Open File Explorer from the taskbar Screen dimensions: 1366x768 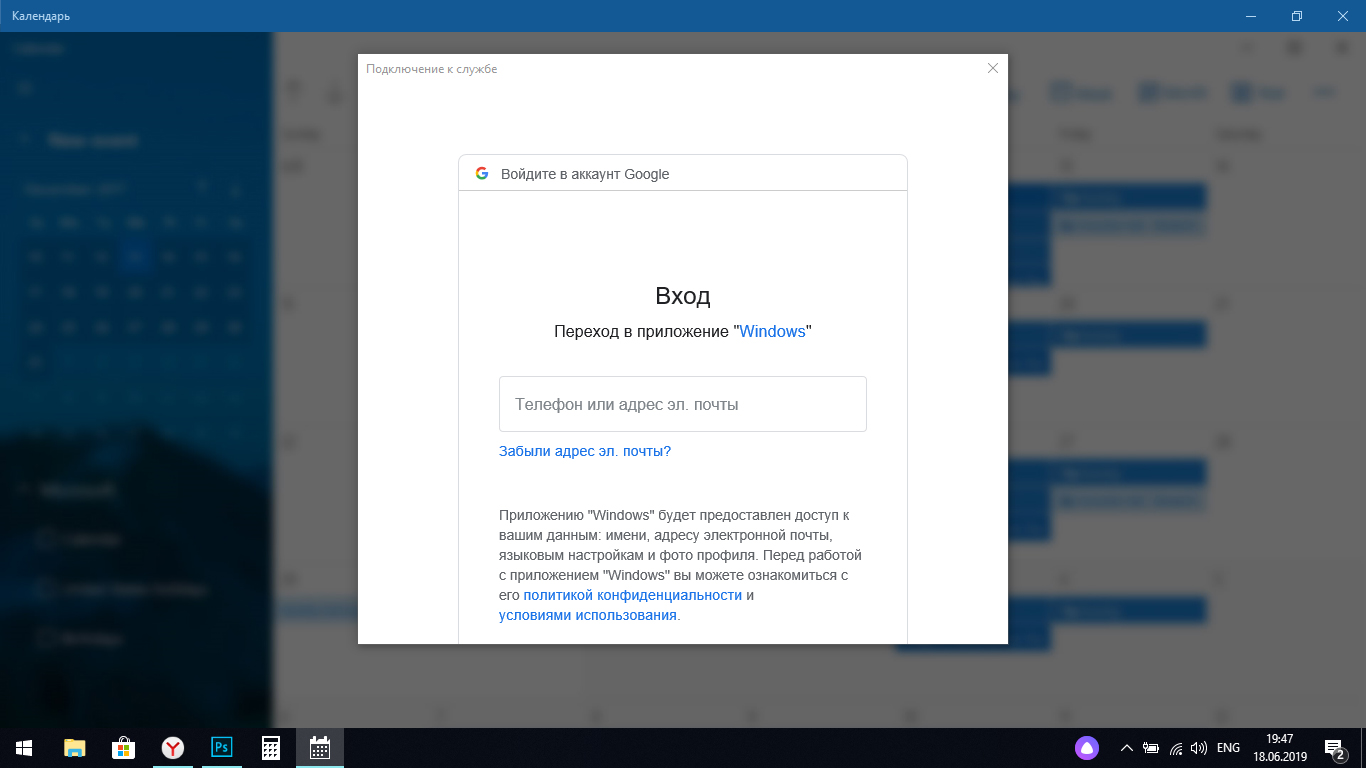pyautogui.click(x=75, y=748)
